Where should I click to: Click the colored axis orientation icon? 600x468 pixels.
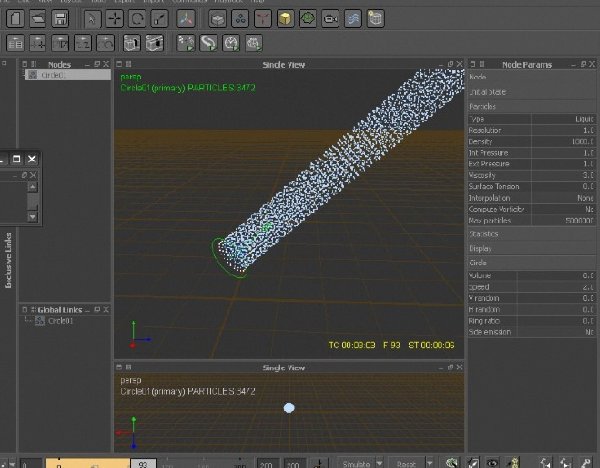tap(186, 18)
